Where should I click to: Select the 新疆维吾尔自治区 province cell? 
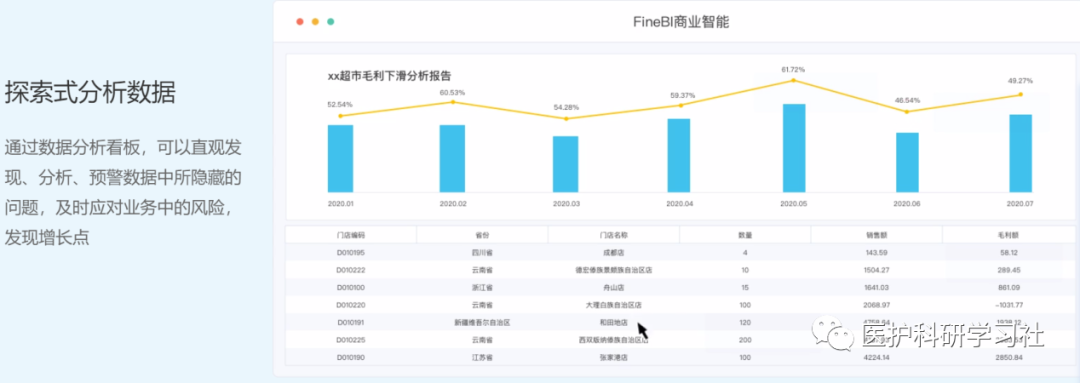[482, 322]
